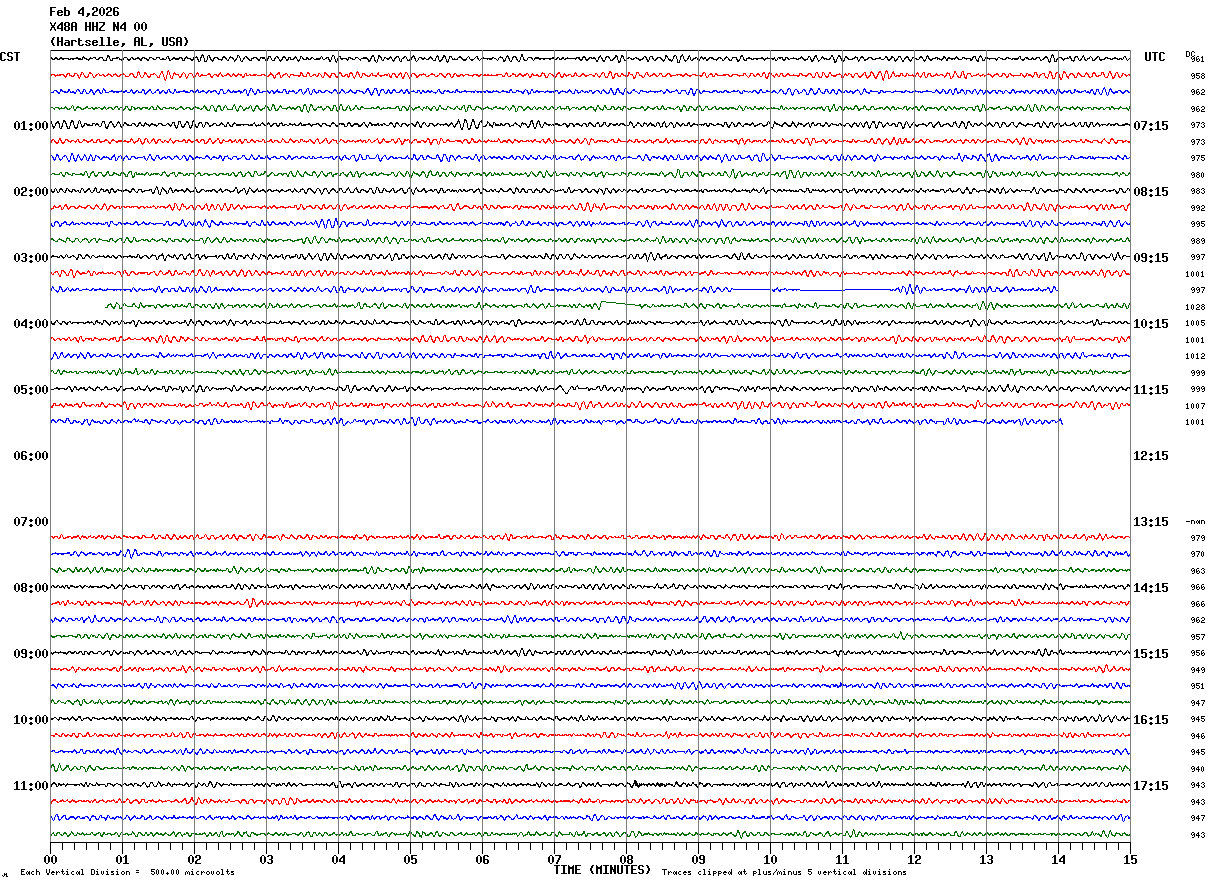Click the UTC time label 13:15
Viewport: 1210px width, 886px height.
(1151, 522)
